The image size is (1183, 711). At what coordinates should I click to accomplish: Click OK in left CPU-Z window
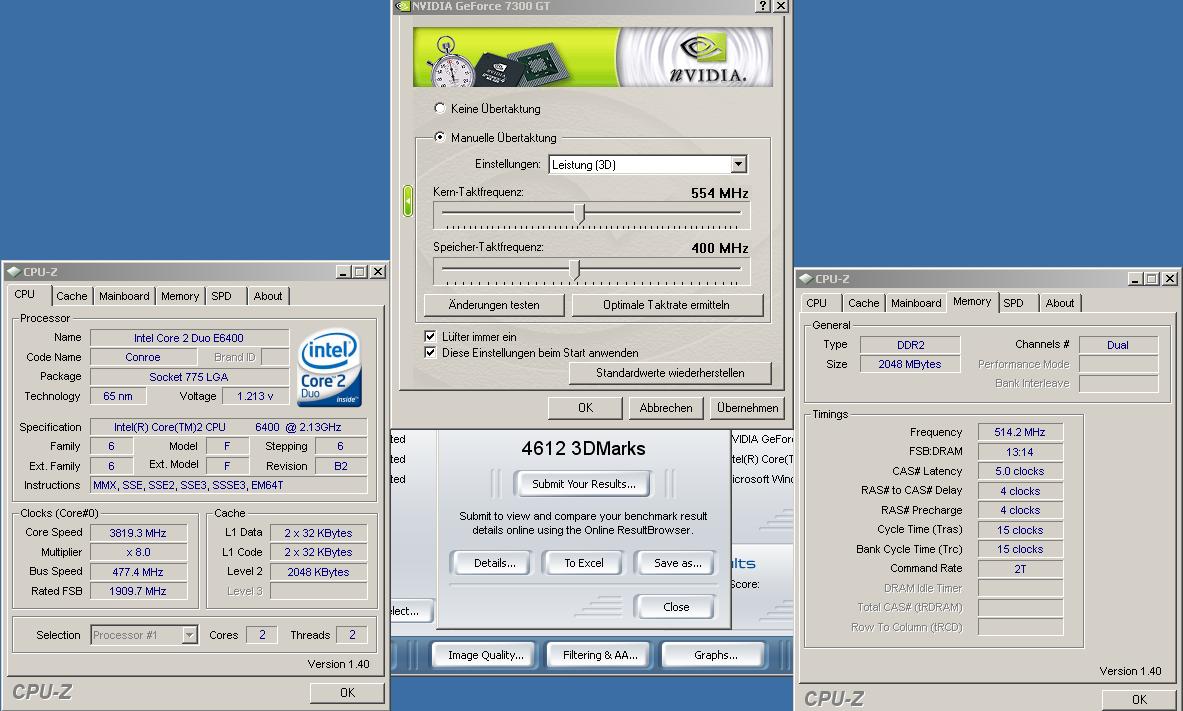(347, 692)
